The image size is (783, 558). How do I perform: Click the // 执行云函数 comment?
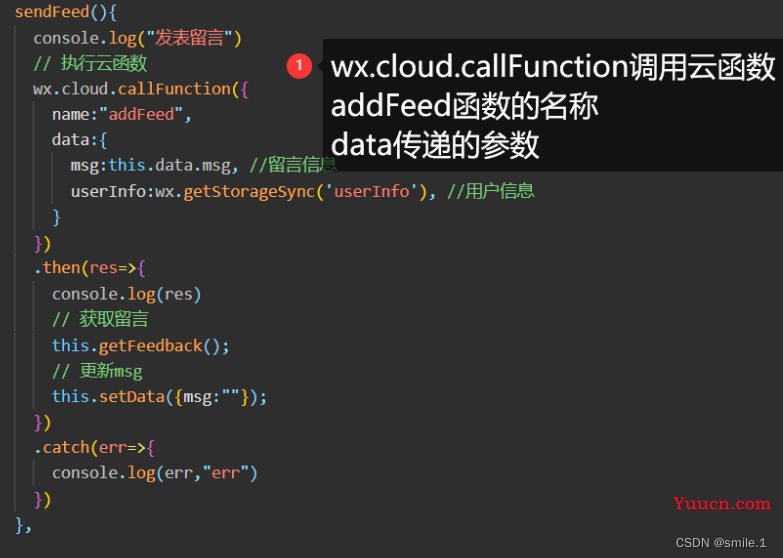click(x=90, y=63)
